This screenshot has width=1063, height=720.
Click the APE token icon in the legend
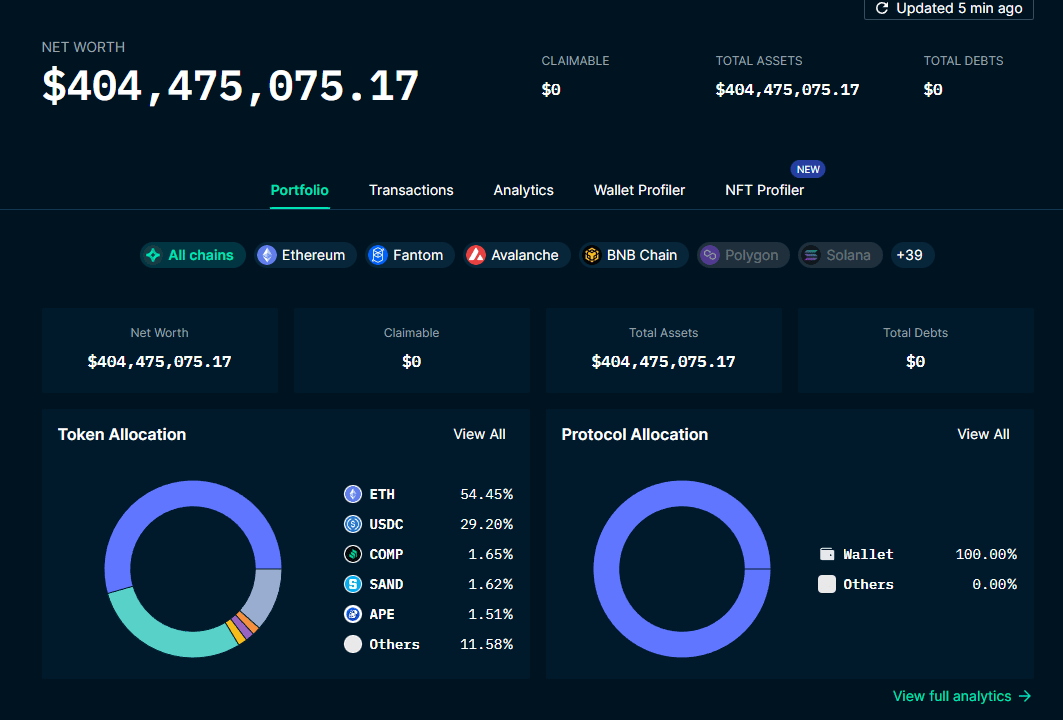point(353,614)
